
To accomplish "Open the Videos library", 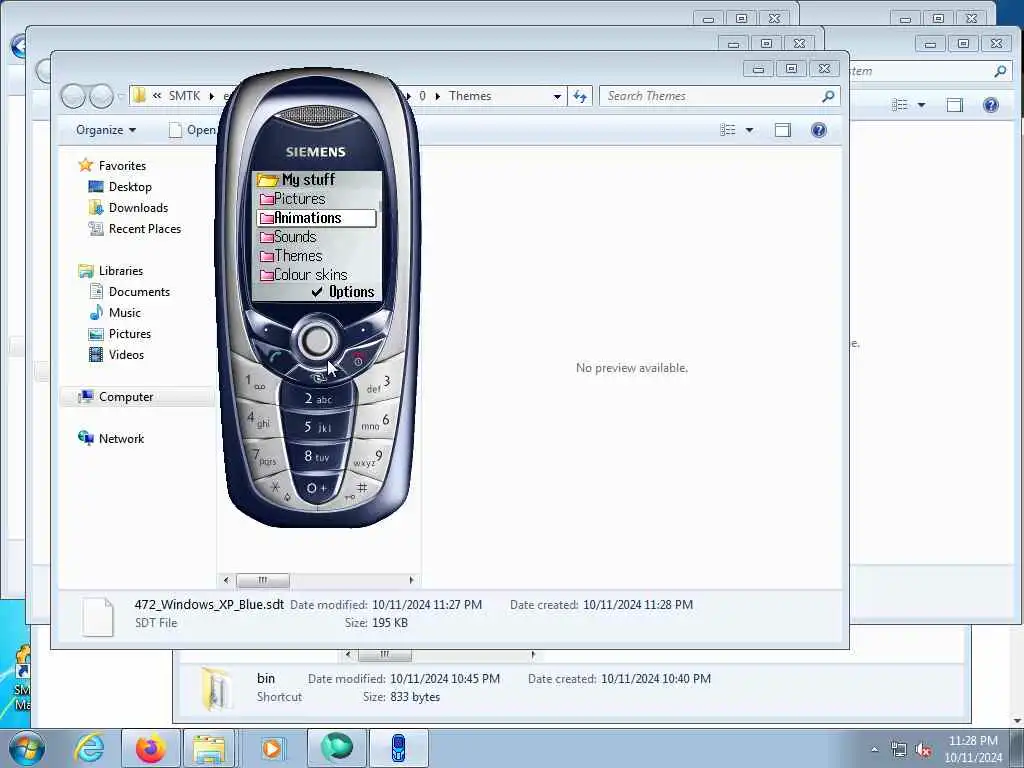I will pyautogui.click(x=126, y=355).
